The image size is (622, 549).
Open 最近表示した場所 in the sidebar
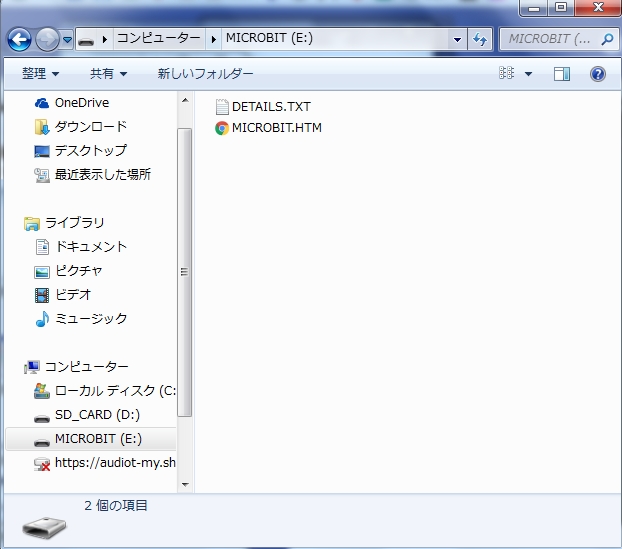tap(103, 174)
